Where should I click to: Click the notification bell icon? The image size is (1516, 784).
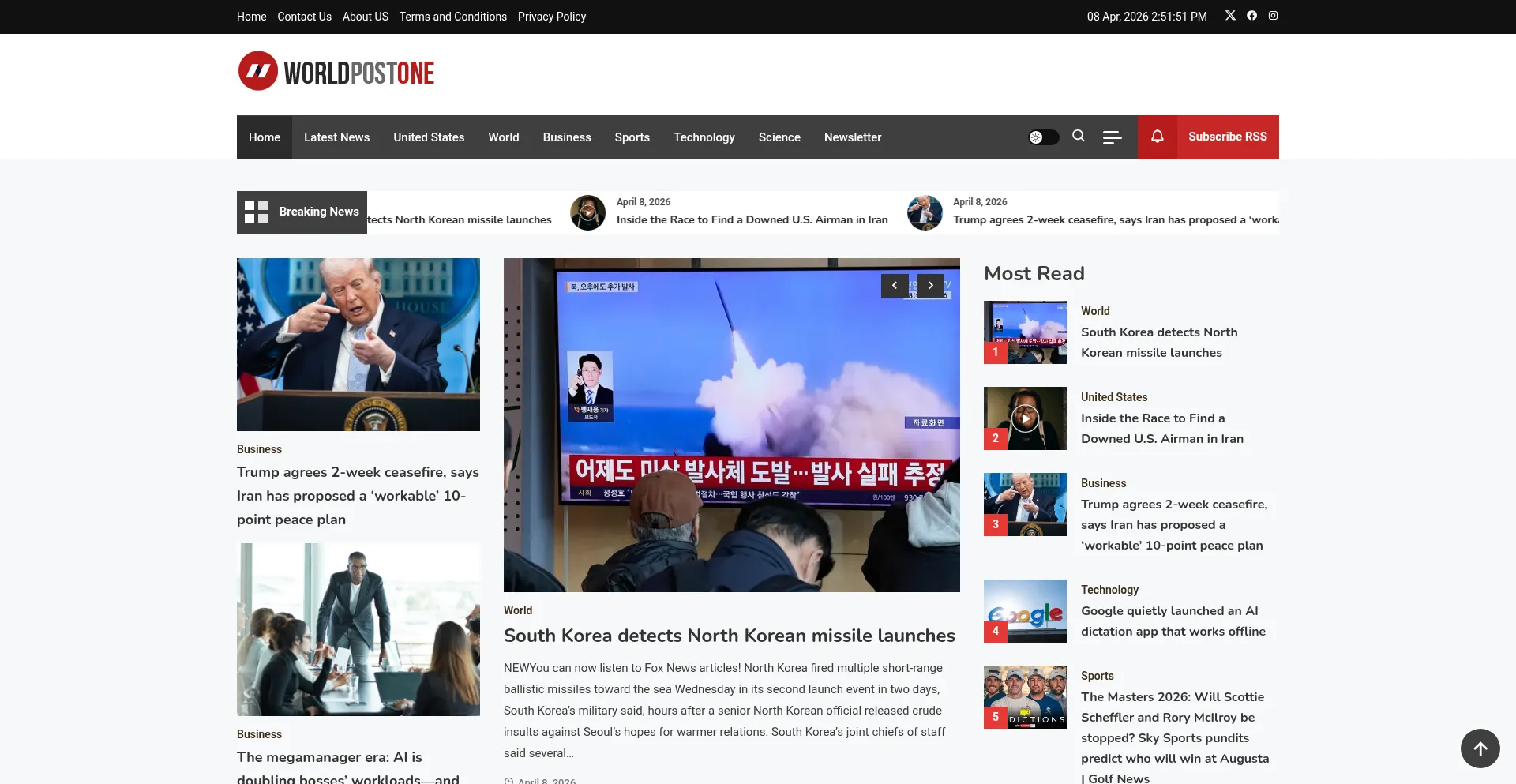click(1158, 137)
